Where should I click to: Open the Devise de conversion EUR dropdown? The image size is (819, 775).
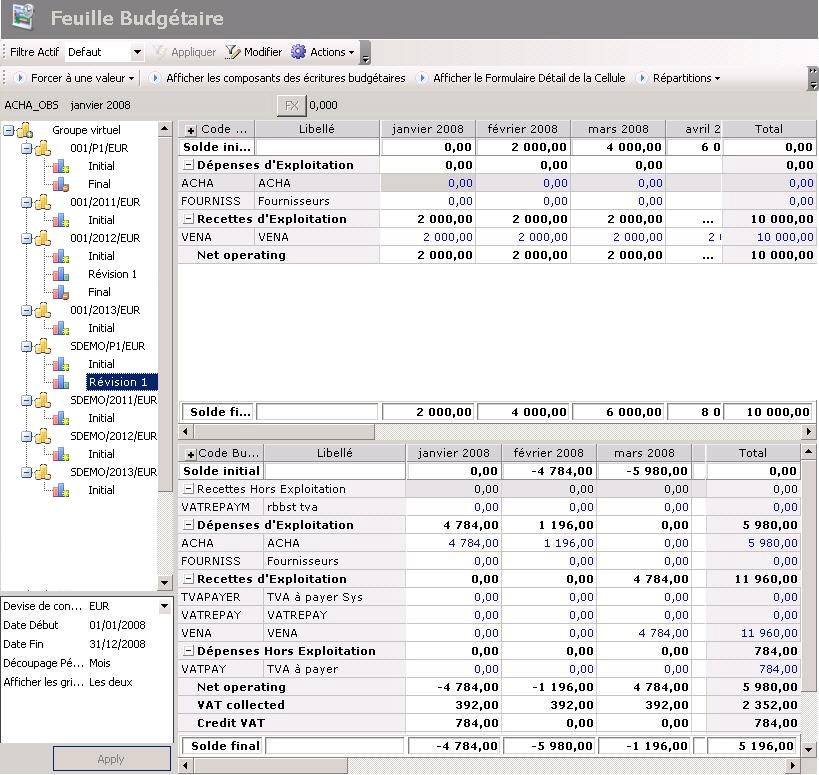pyautogui.click(x=165, y=606)
